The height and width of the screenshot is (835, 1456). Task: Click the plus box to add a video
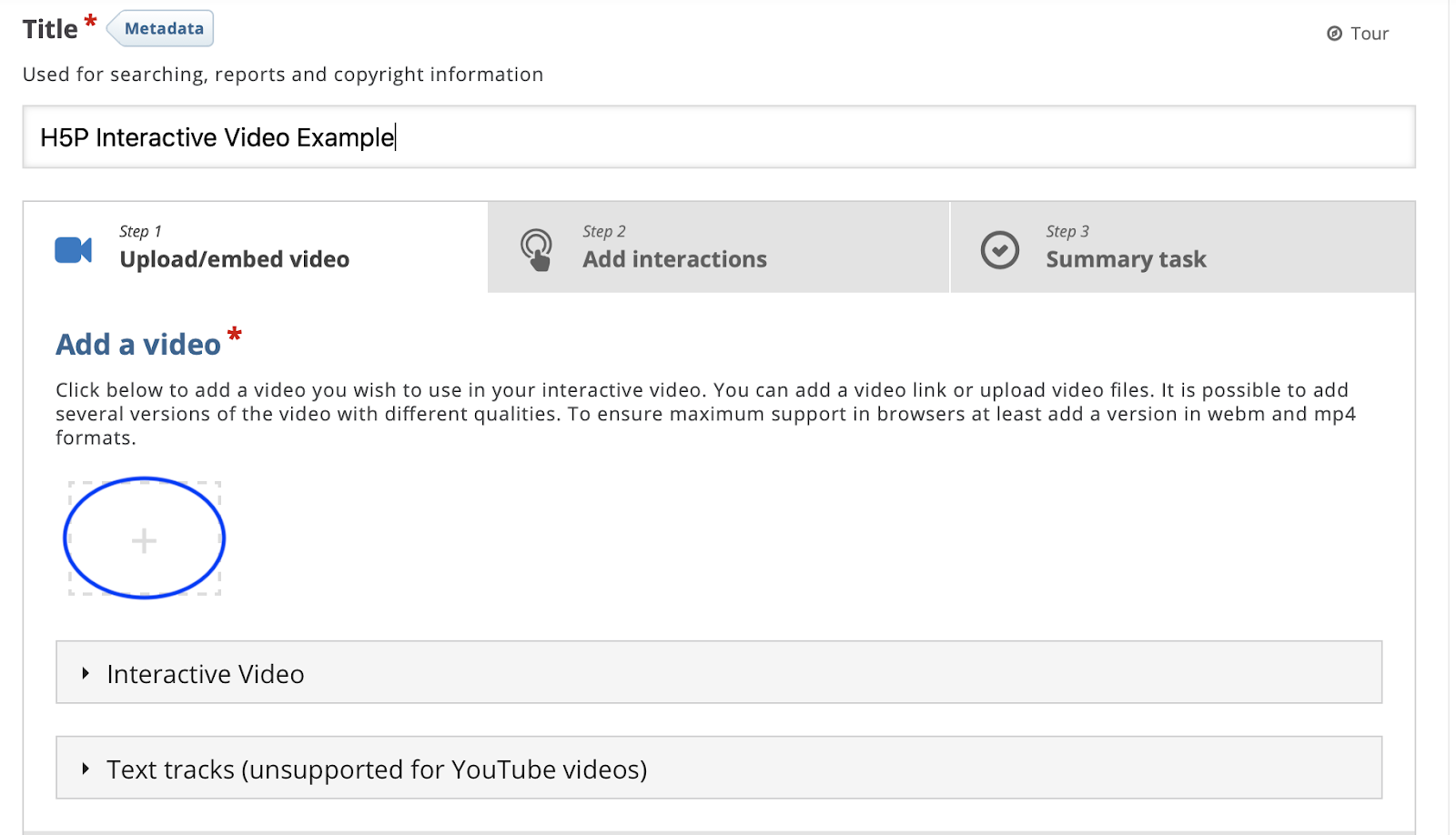(x=145, y=538)
